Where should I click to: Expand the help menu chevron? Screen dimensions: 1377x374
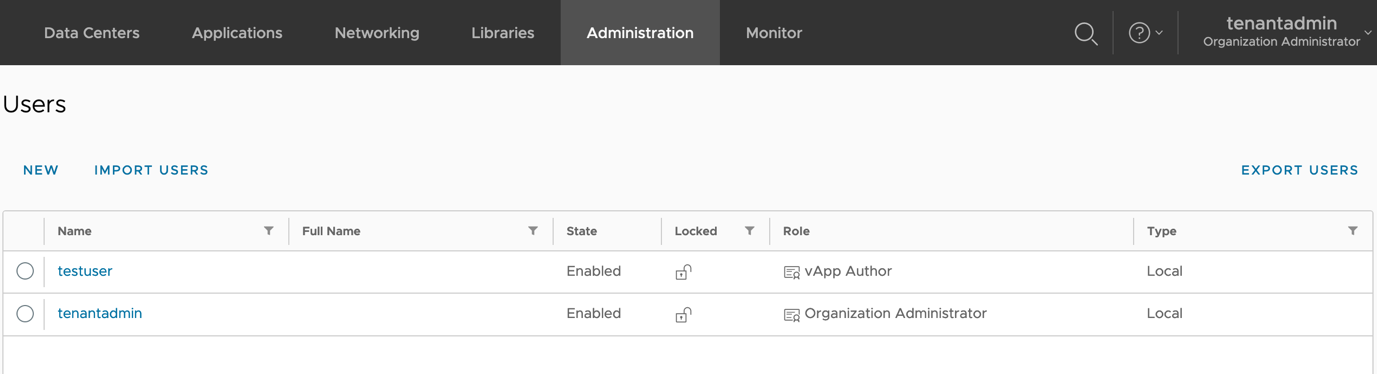pos(1159,33)
